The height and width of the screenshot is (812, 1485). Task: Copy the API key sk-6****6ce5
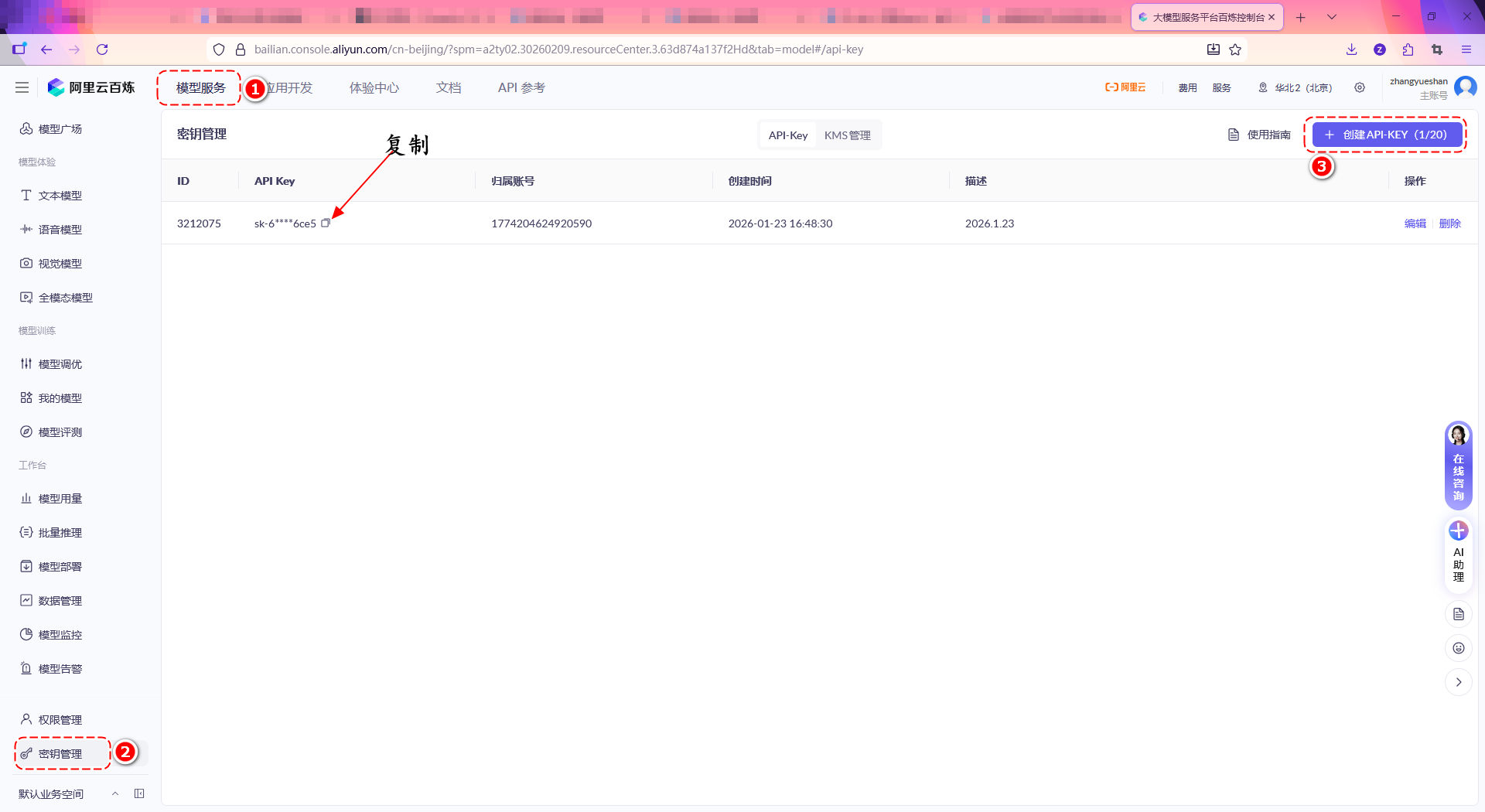pyautogui.click(x=326, y=223)
